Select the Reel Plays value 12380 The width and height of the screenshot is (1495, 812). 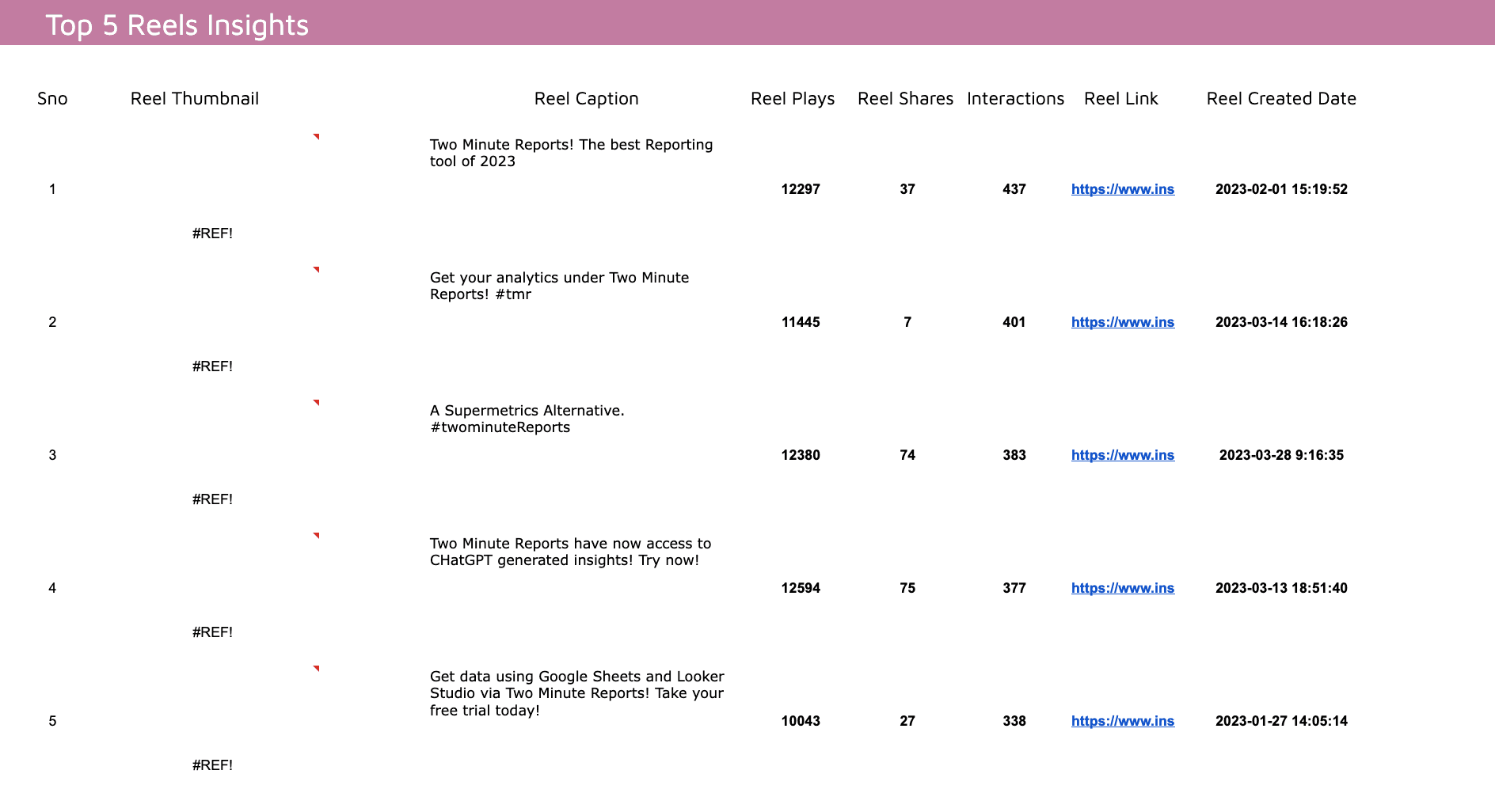(801, 455)
